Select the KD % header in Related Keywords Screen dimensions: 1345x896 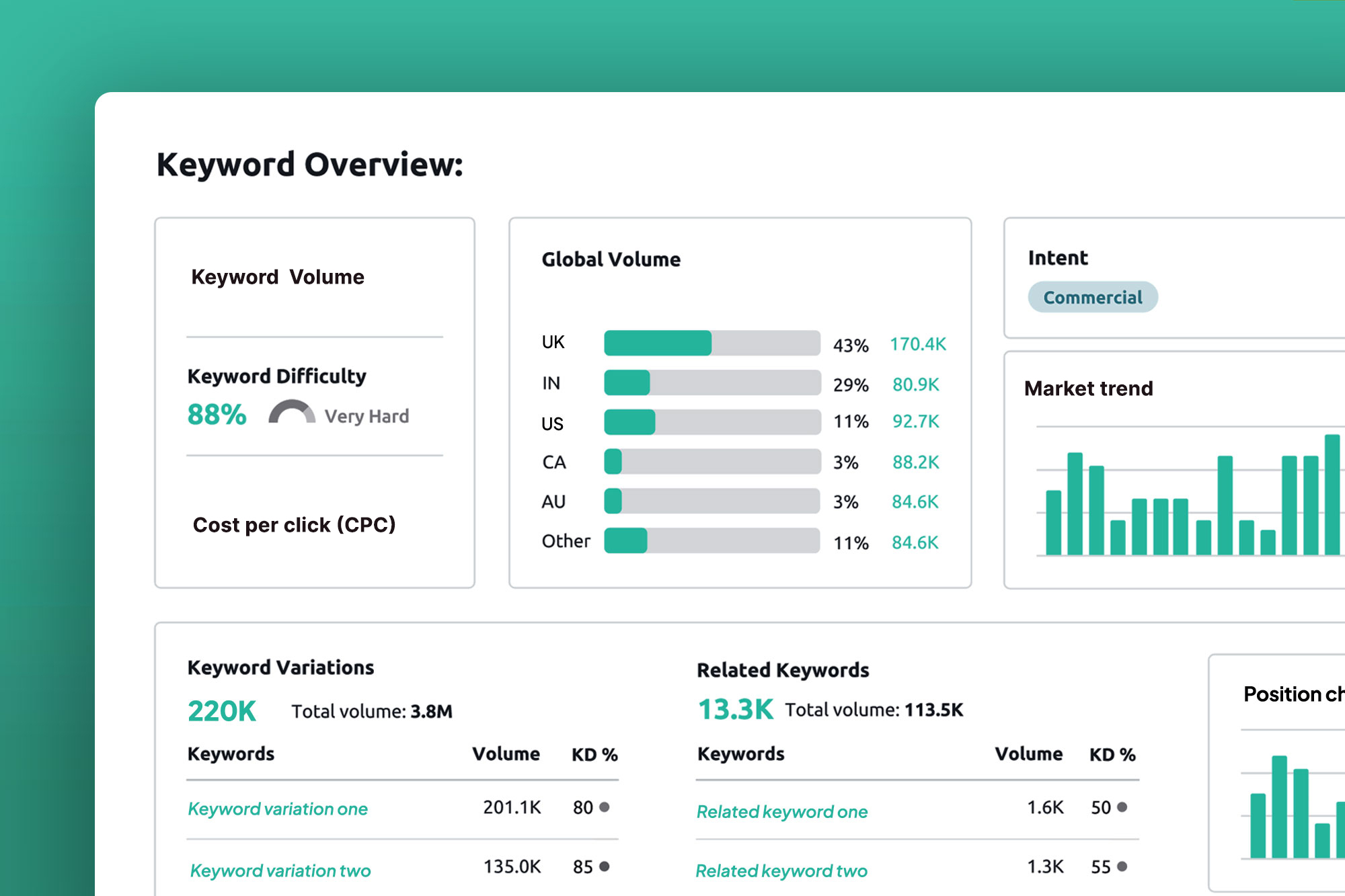pos(1112,754)
